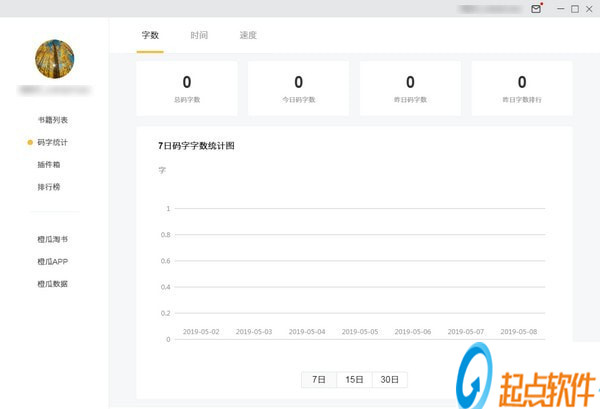
Task: Click the 2019-05-08 axis date label
Action: pos(518,331)
